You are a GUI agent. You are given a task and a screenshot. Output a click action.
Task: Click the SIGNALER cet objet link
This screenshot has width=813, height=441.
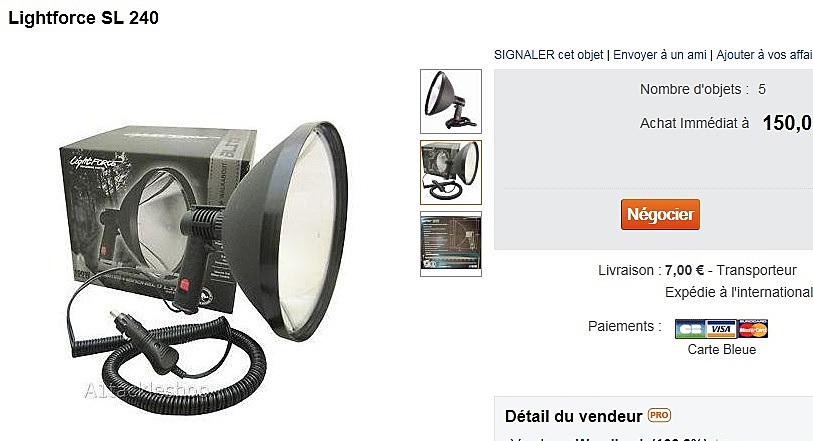click(x=549, y=55)
